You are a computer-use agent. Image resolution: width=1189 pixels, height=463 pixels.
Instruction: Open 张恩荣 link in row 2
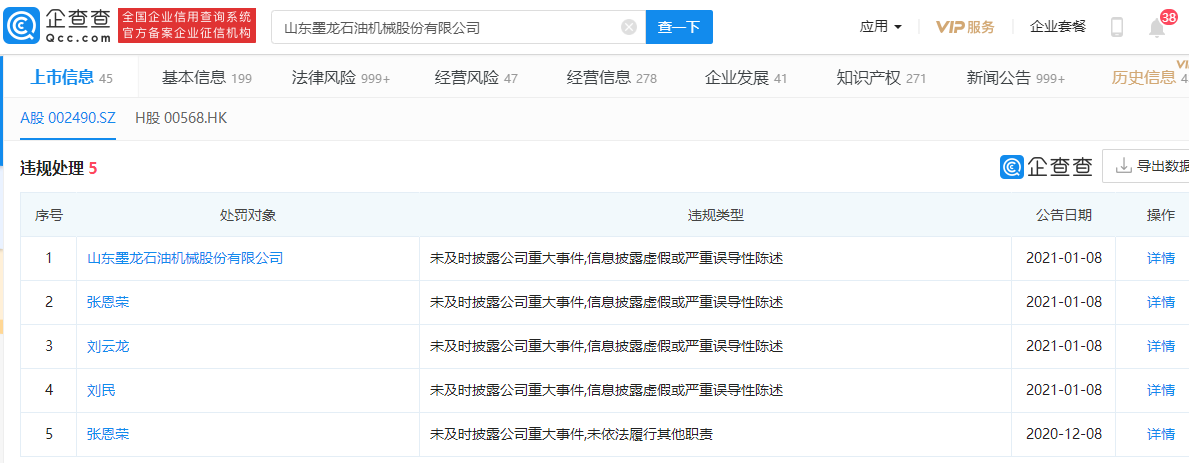point(108,302)
